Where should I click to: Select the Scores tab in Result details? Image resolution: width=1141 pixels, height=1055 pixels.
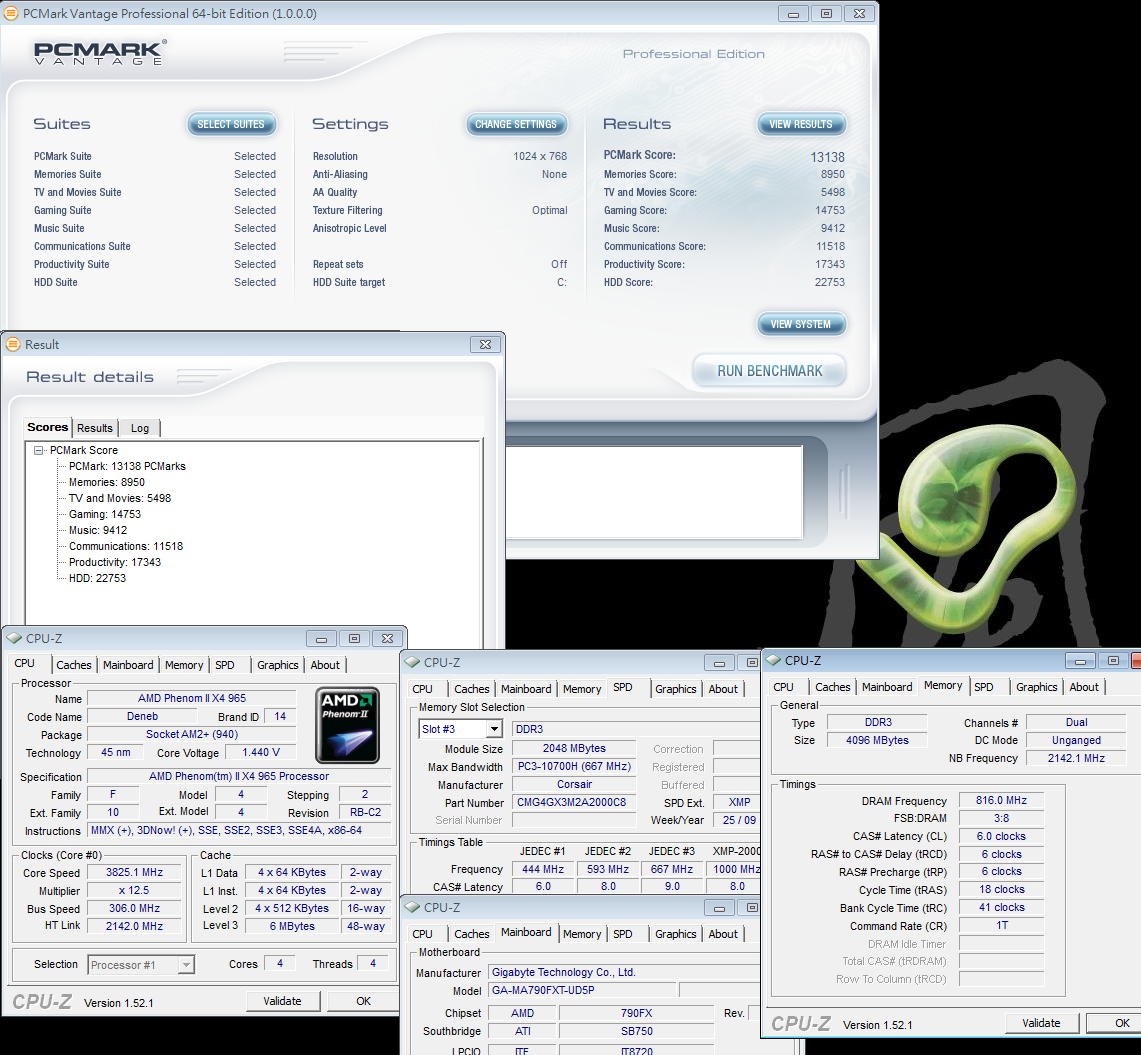48,427
